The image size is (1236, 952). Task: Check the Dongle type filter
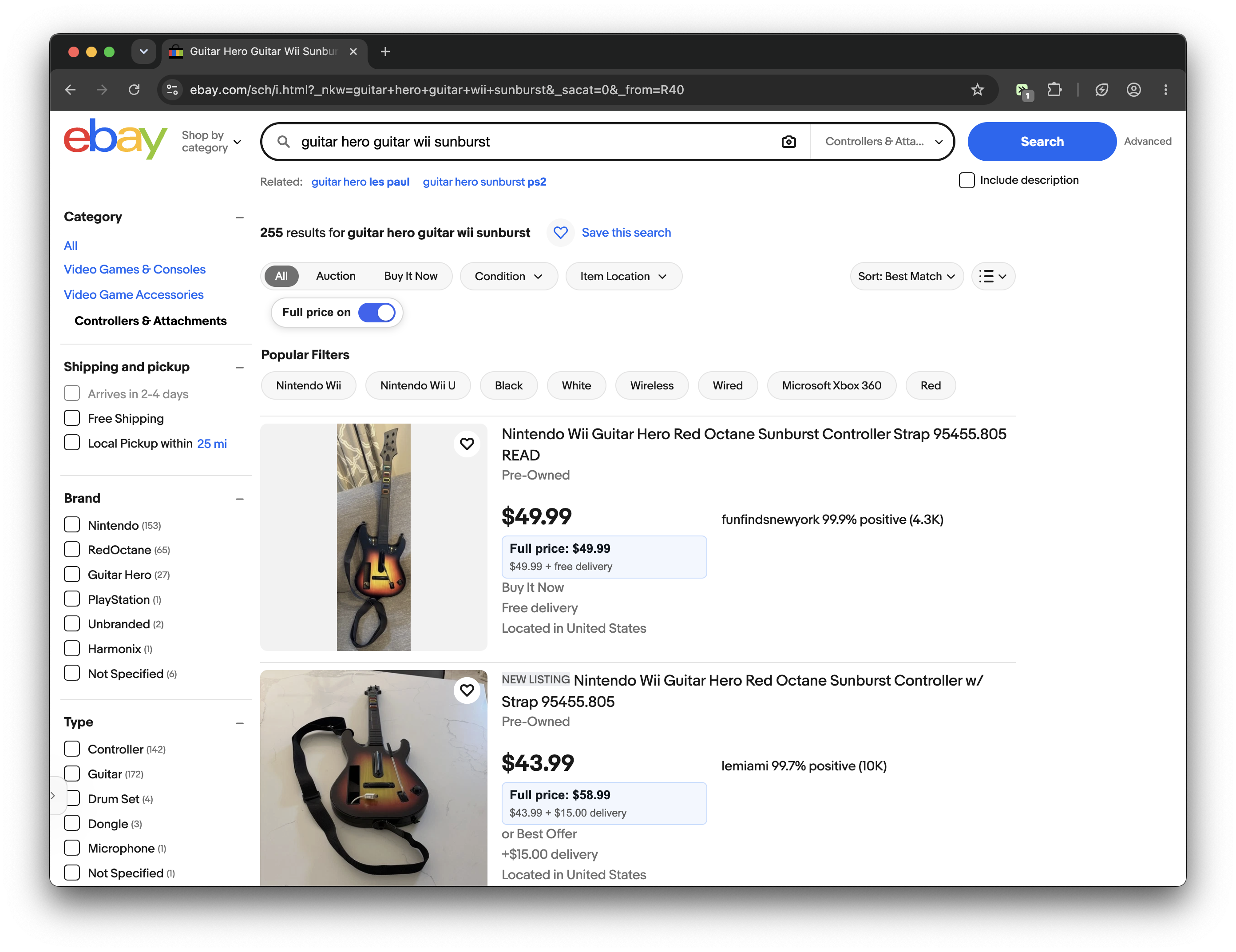72,823
